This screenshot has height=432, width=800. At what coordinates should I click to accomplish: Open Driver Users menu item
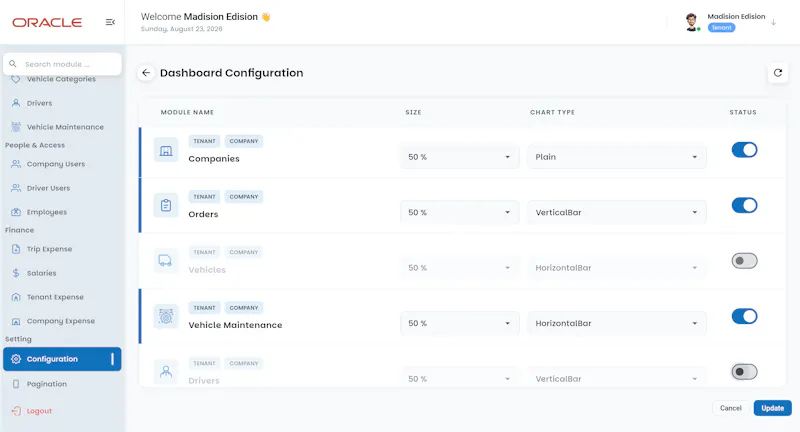click(x=62, y=188)
